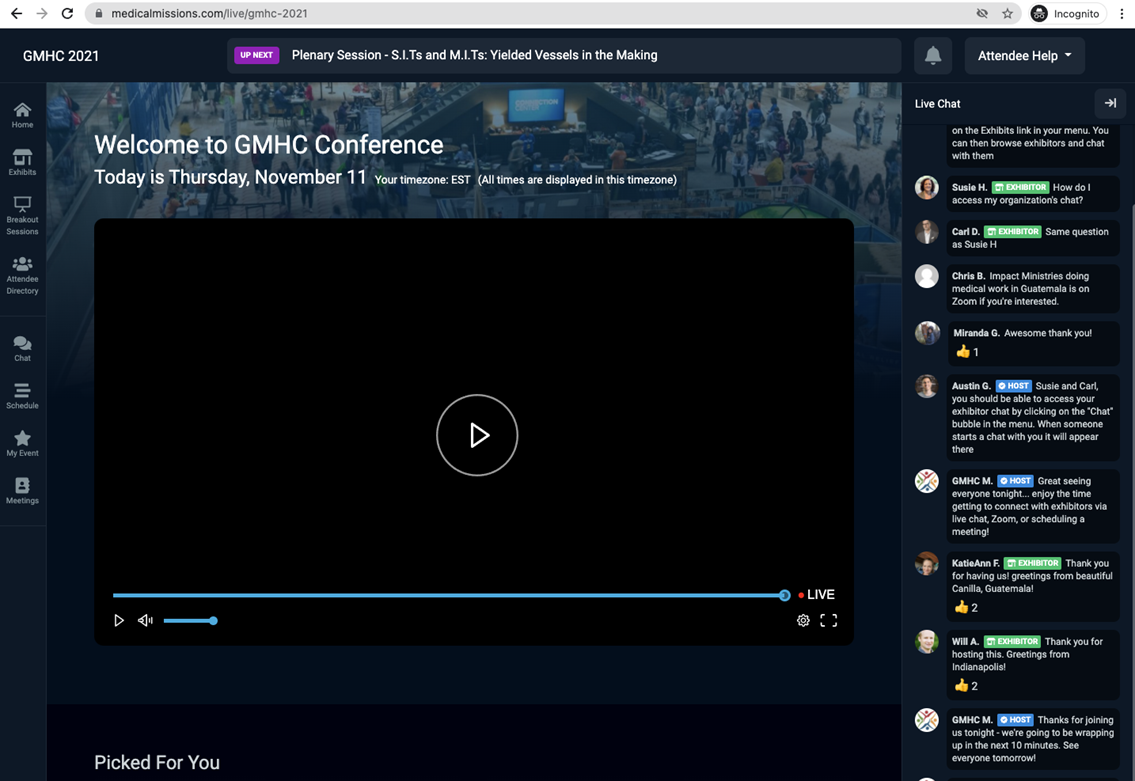The height and width of the screenshot is (781, 1135).
Task: Like KatieAnn F.'s message with thumbs up
Action: click(962, 607)
